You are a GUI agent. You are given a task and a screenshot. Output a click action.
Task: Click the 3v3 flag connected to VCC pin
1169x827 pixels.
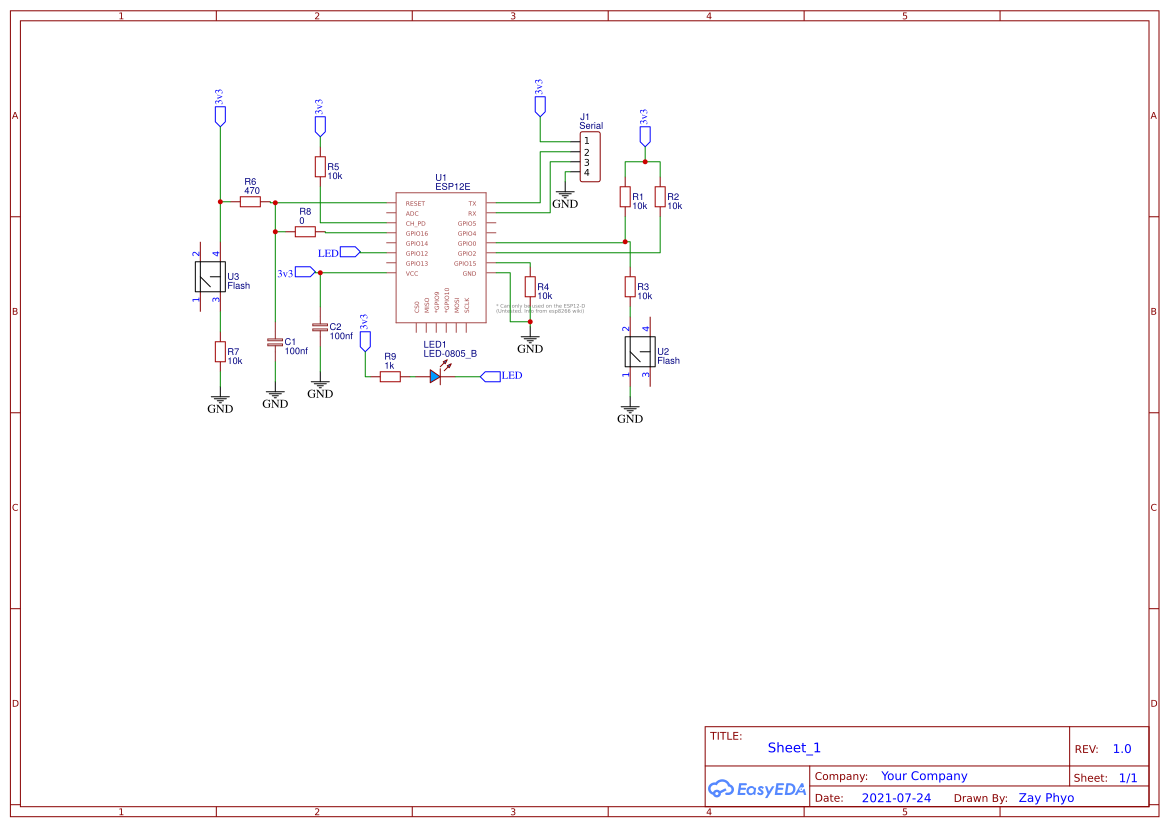click(x=297, y=273)
